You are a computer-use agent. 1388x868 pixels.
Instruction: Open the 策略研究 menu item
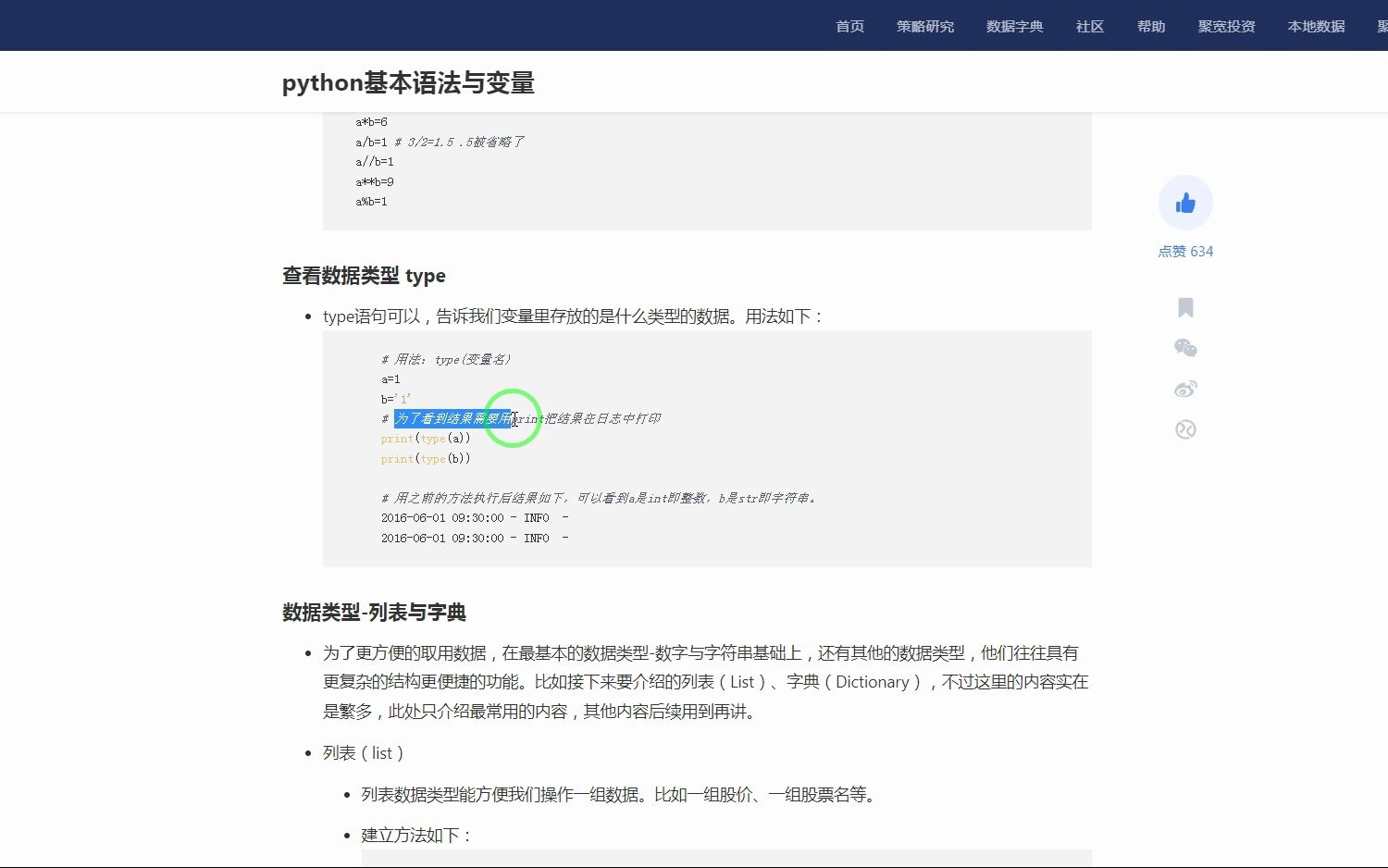tap(925, 26)
